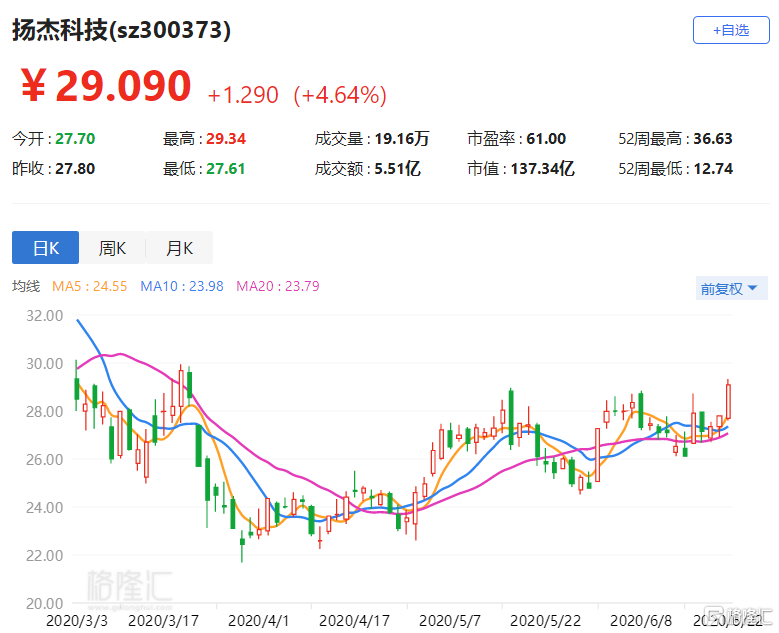Viewport: 779px width, 633px height.
Task: Switch to the 月K monthly chart tab
Action: coord(179,248)
